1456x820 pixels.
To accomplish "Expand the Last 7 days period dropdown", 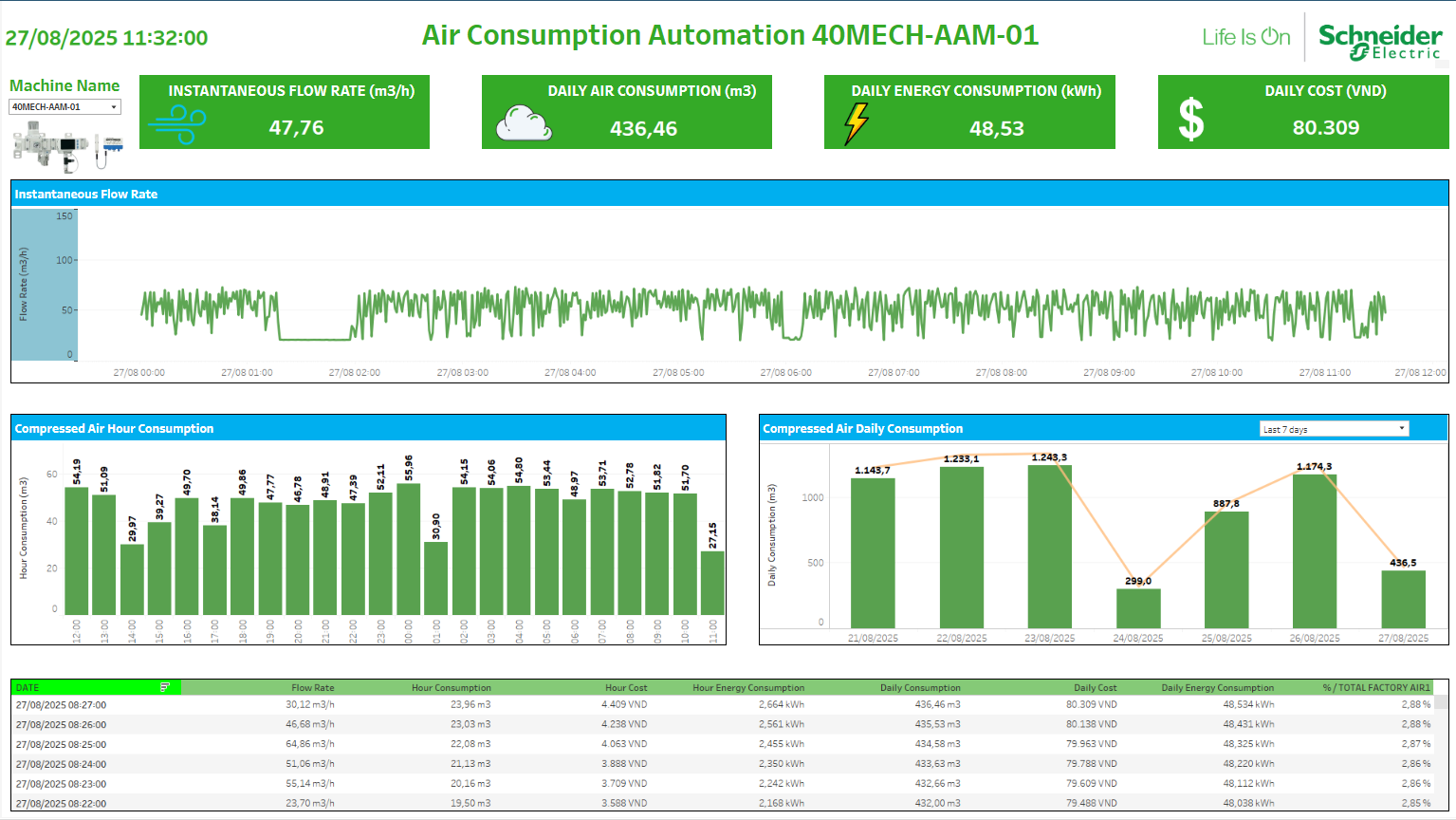I will 1334,429.
